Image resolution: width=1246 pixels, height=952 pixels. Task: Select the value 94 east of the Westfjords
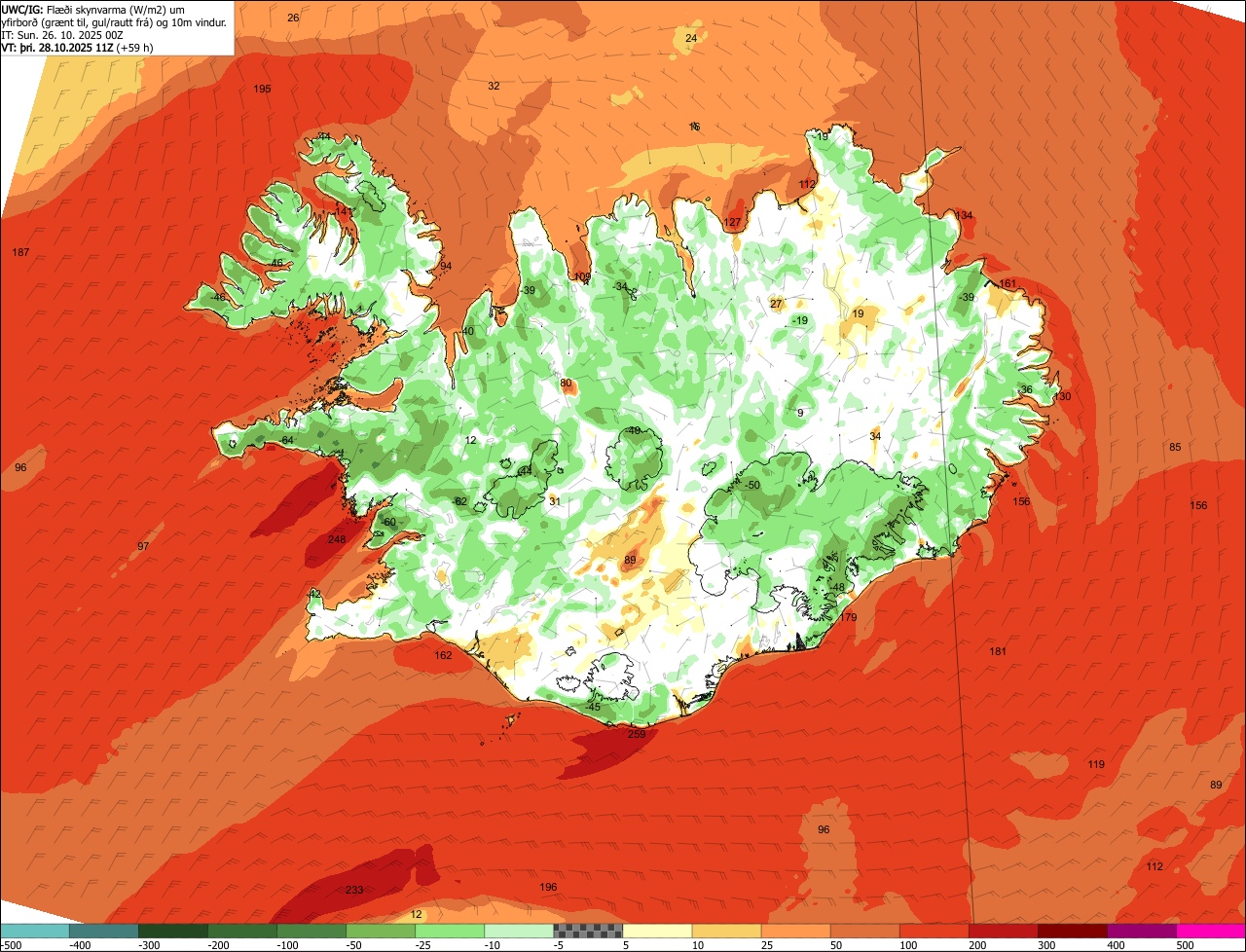tap(446, 266)
